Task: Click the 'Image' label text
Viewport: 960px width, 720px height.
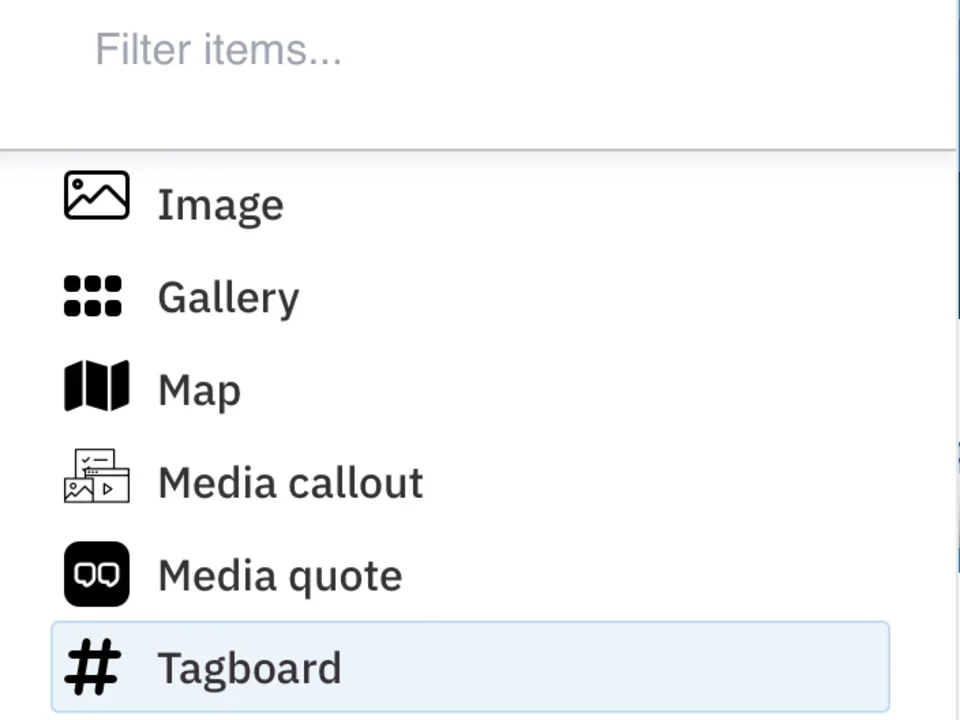Action: [x=220, y=204]
